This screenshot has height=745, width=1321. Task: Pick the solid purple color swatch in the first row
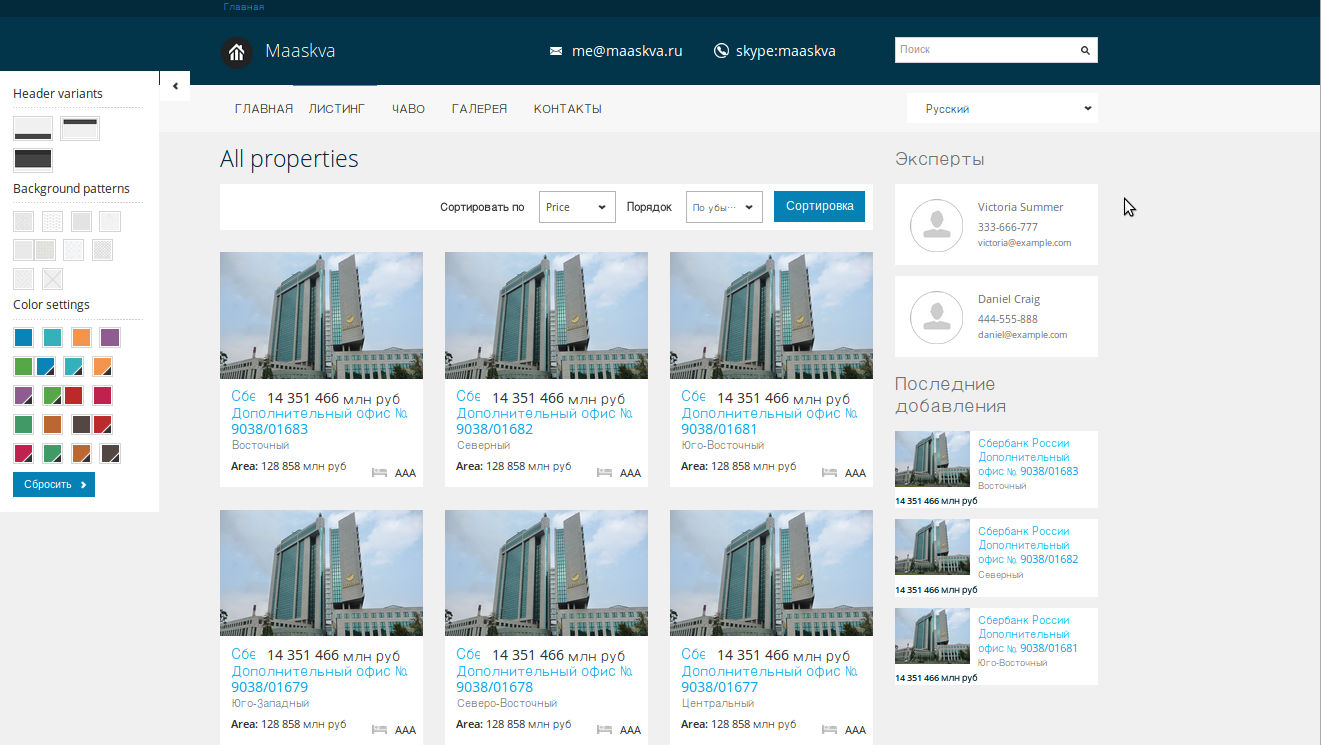tap(110, 338)
